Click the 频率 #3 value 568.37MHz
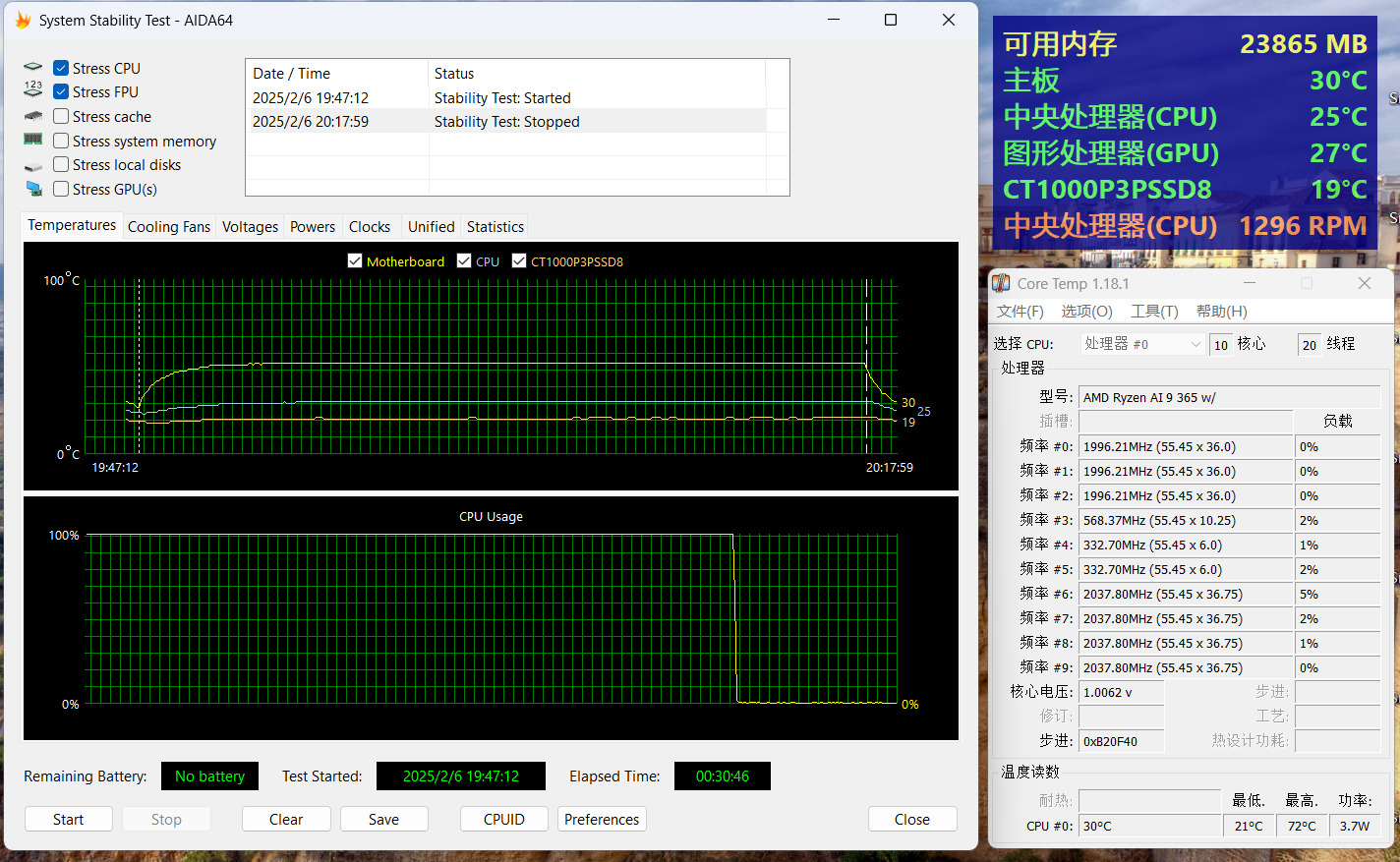 [x=1186, y=520]
